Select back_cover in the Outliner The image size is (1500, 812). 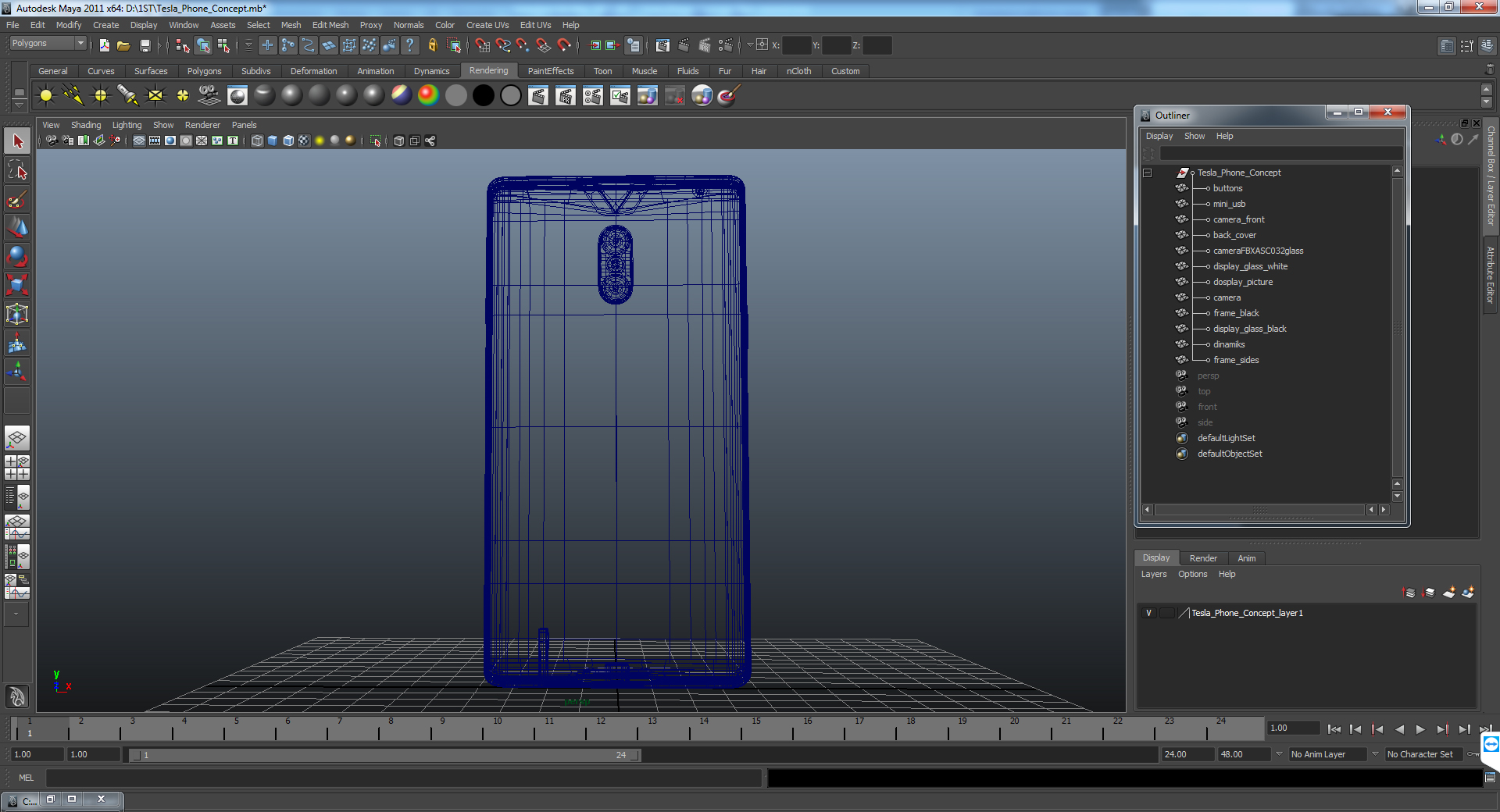pyautogui.click(x=1234, y=235)
